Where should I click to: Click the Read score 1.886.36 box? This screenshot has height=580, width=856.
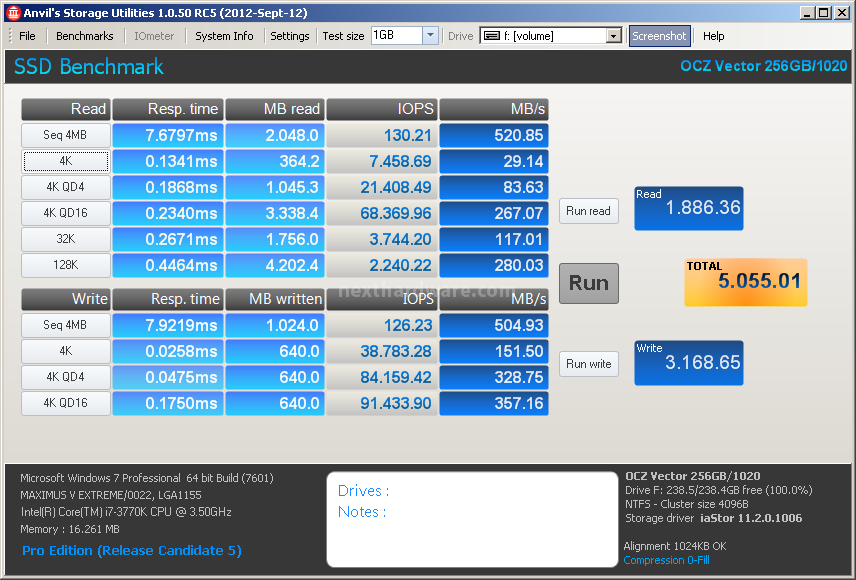pyautogui.click(x=688, y=208)
